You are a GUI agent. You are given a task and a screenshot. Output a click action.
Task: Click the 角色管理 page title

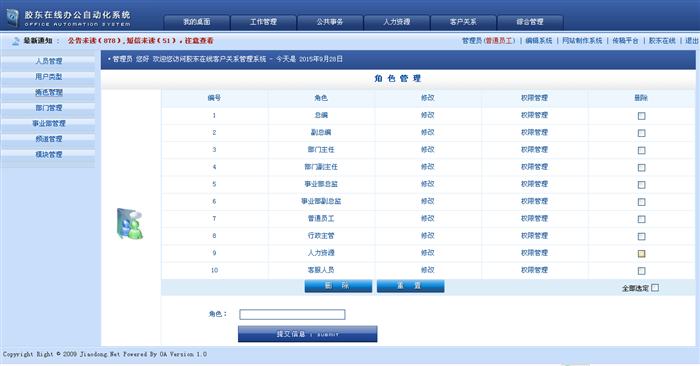[398, 79]
